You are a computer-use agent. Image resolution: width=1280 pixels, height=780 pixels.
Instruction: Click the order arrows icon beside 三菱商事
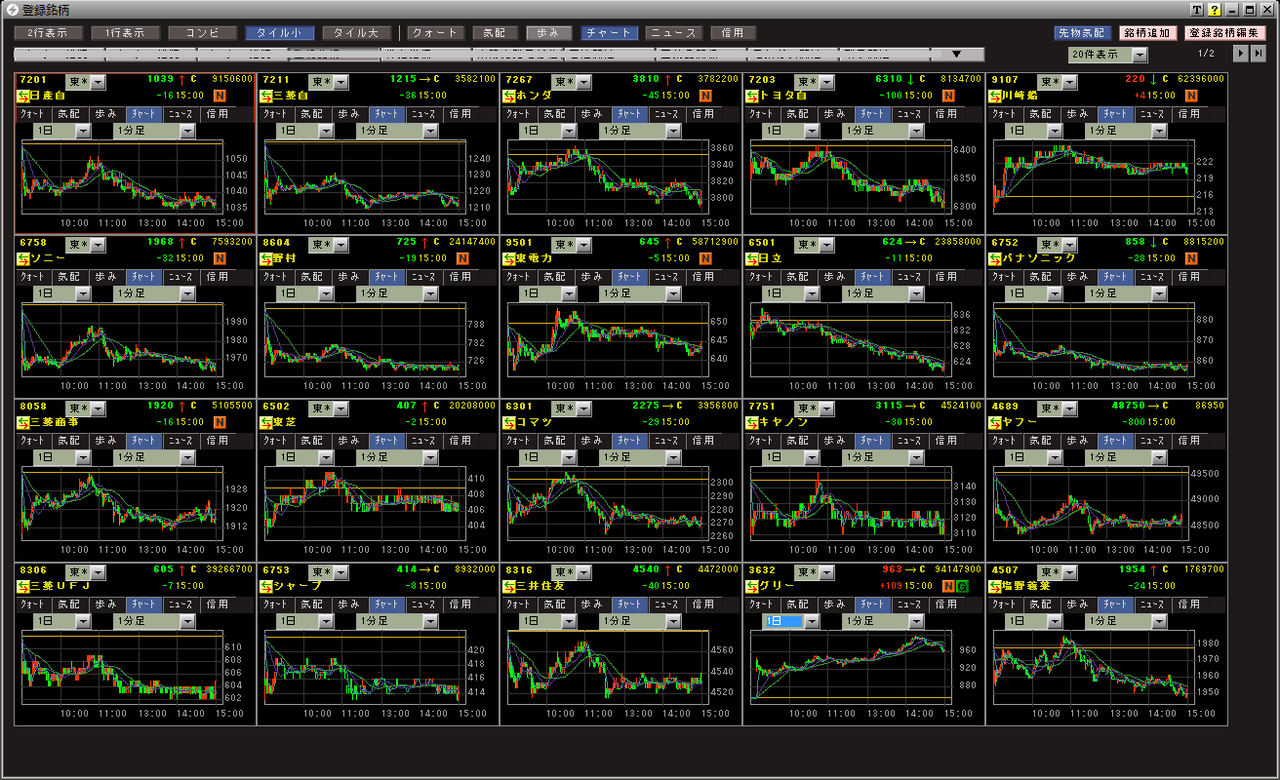pyautogui.click(x=24, y=422)
